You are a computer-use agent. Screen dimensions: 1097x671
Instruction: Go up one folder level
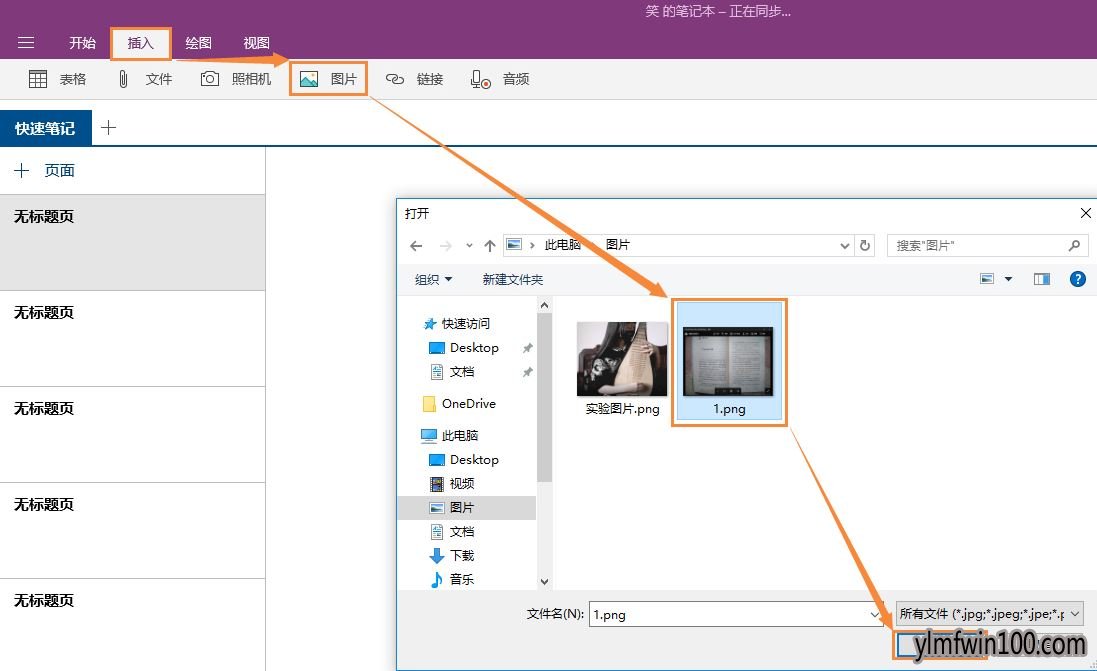[490, 246]
